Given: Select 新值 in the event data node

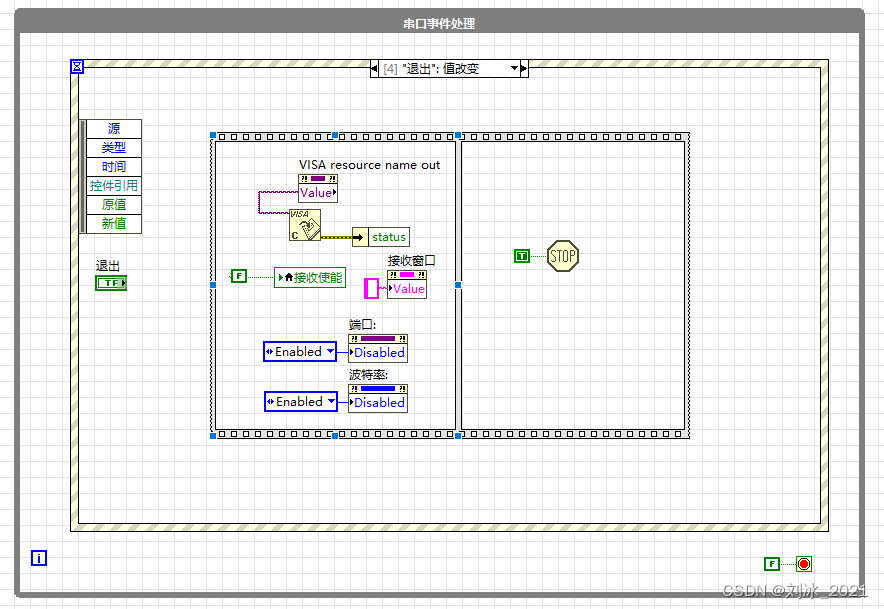Looking at the screenshot, I should [x=113, y=222].
